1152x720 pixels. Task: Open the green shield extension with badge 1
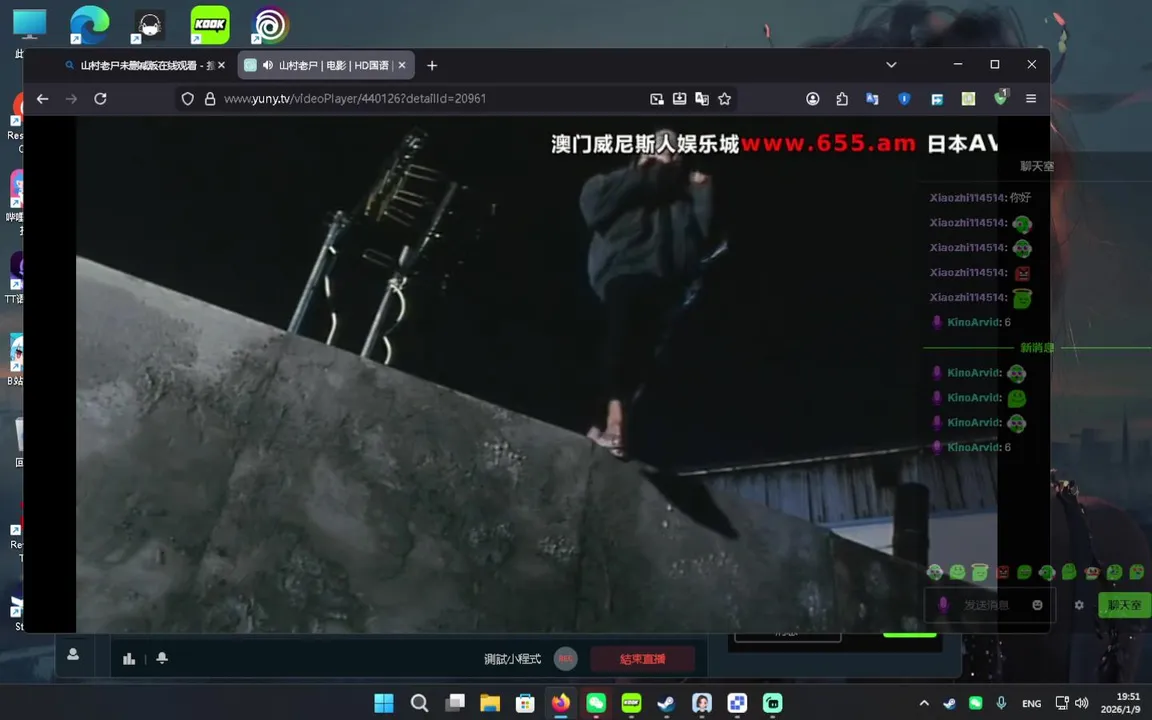point(1001,97)
